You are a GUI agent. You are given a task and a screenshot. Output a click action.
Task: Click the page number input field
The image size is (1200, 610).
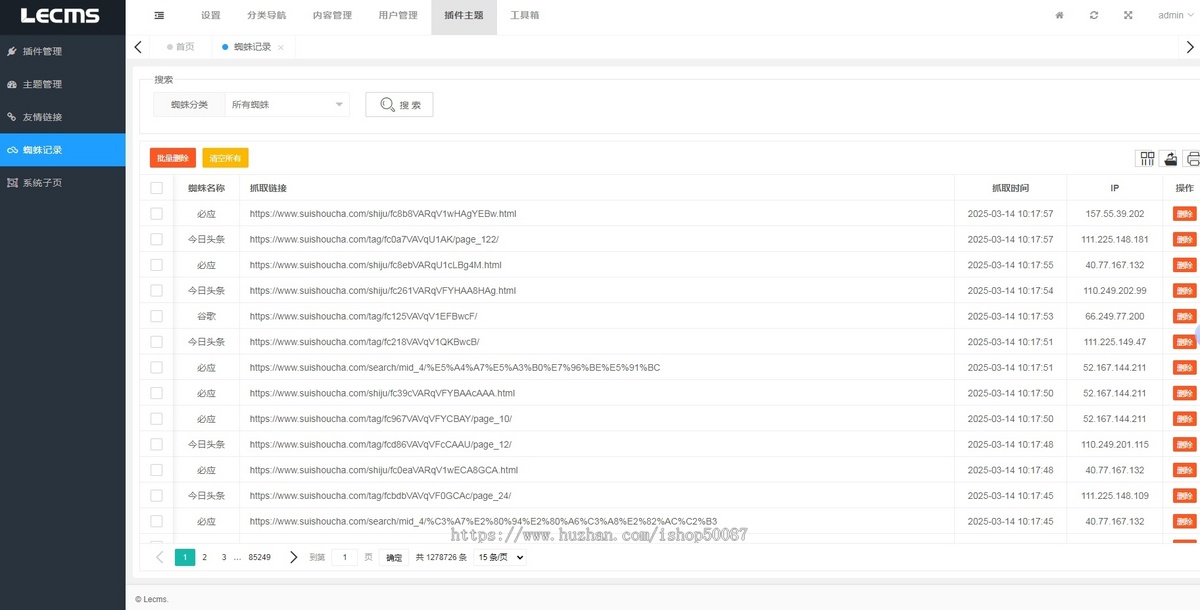coord(344,557)
